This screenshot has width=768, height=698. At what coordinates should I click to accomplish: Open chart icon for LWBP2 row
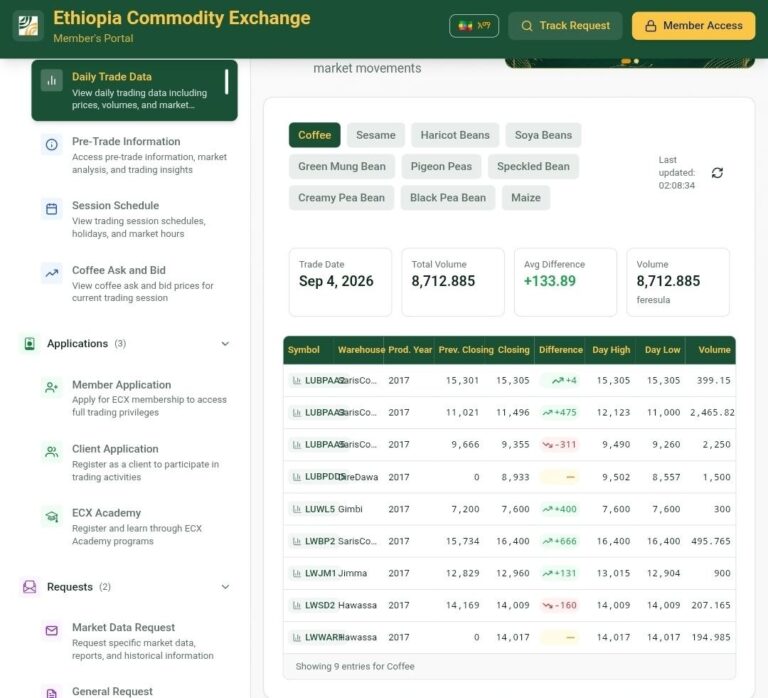(297, 541)
